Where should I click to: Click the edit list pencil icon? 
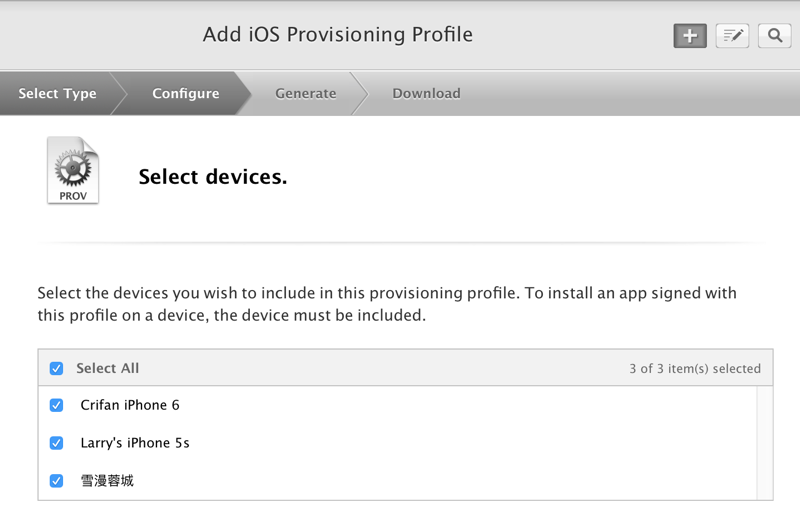point(733,36)
